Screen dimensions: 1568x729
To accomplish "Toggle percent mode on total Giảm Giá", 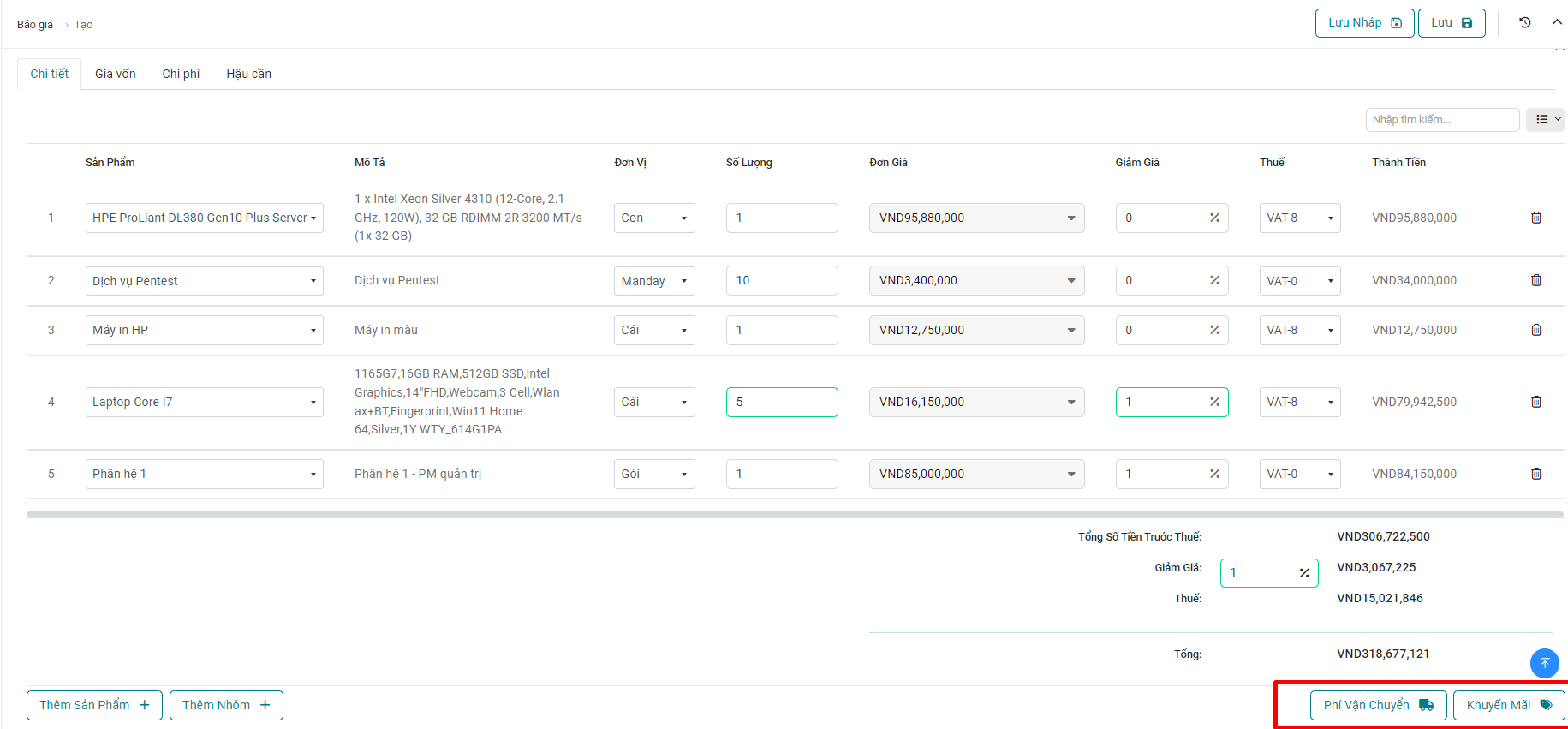I will point(1303,573).
